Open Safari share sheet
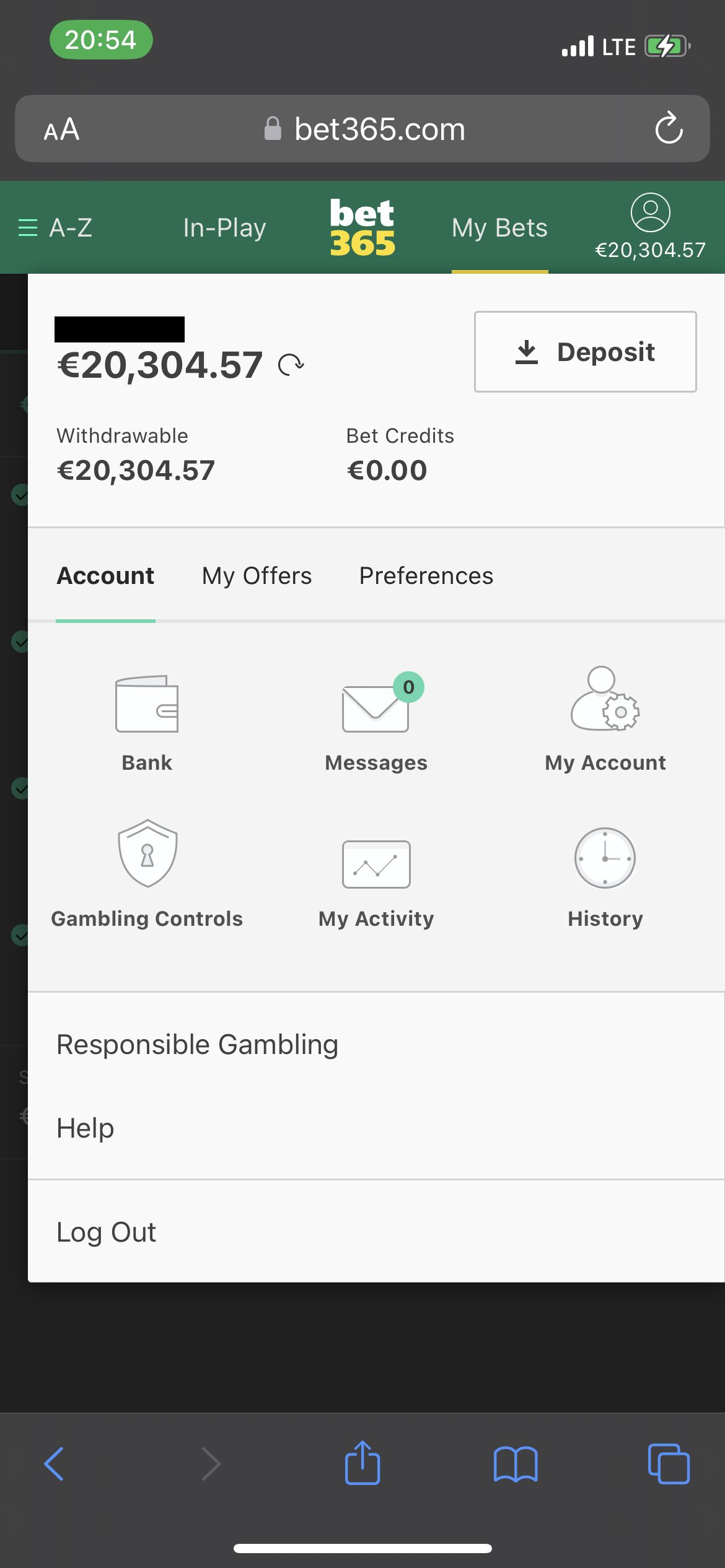This screenshot has height=1568, width=725. point(362,1463)
